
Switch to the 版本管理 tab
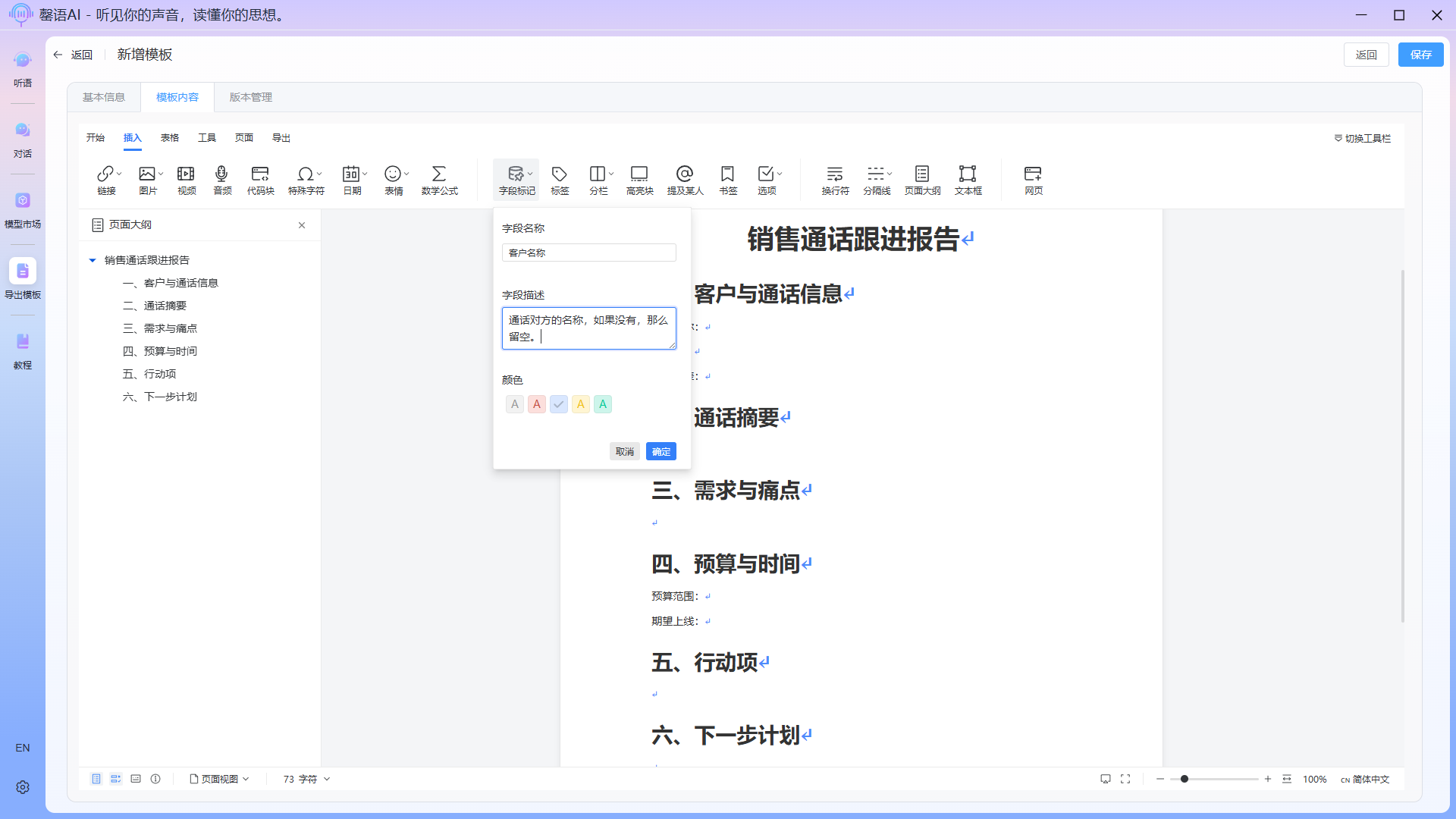pos(251,97)
